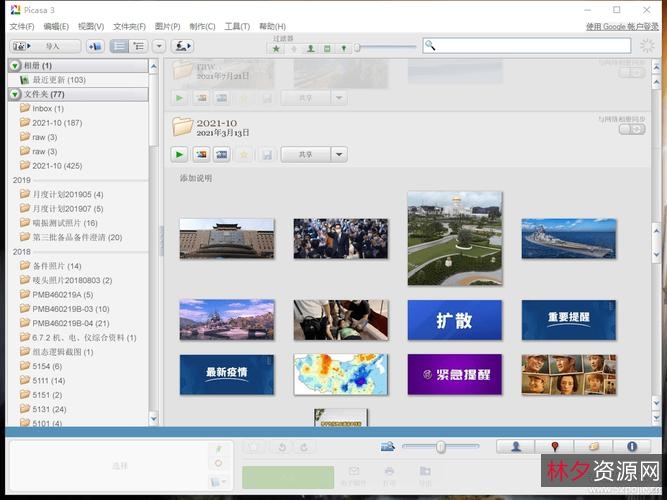Screen dimensions: 667x500
Task: Collapse the 文件夹 (77) section
Action: point(15,94)
